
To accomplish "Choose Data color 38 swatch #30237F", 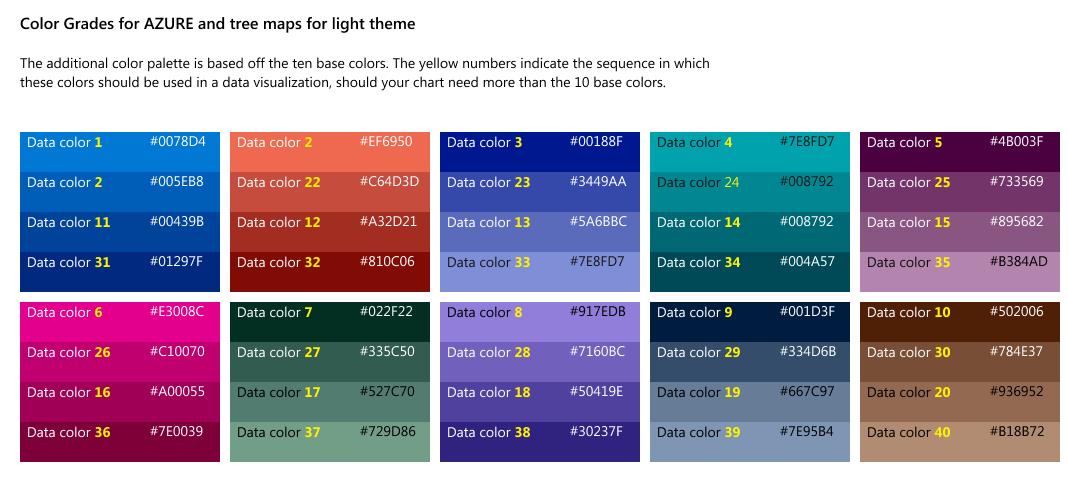I will [x=540, y=441].
